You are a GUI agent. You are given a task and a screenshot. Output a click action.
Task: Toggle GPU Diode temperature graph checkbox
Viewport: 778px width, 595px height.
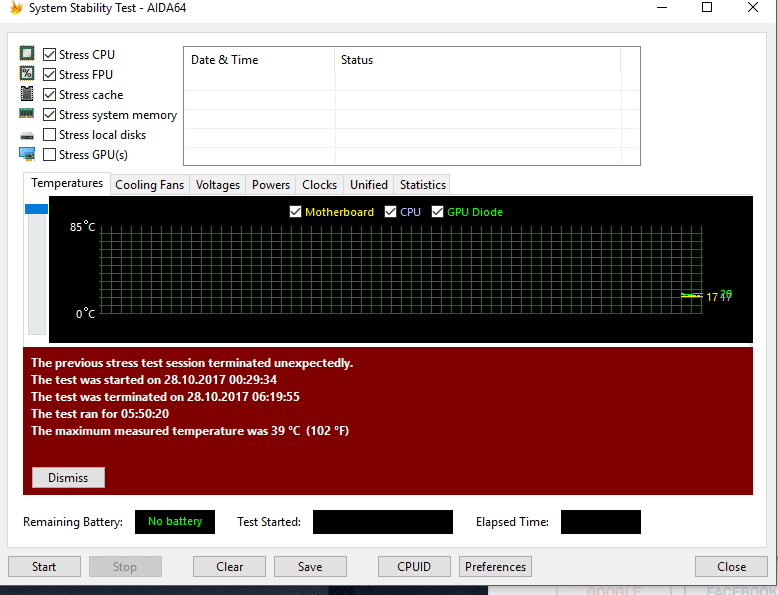pos(437,212)
